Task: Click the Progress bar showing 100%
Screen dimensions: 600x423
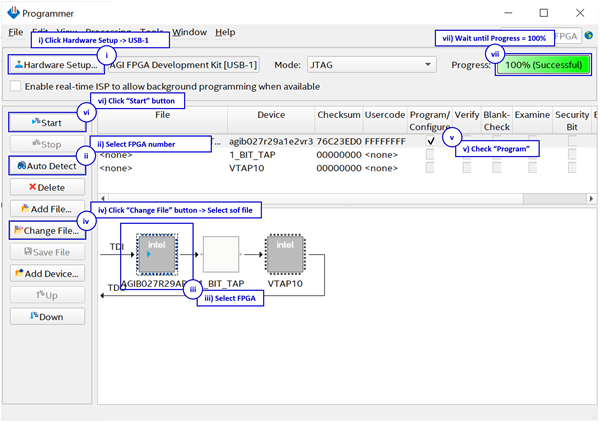Action: pyautogui.click(x=543, y=65)
